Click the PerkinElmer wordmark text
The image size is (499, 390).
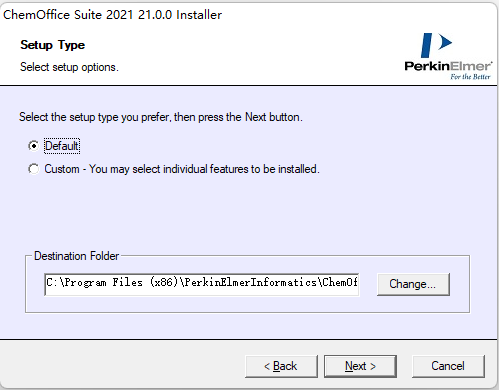click(448, 66)
